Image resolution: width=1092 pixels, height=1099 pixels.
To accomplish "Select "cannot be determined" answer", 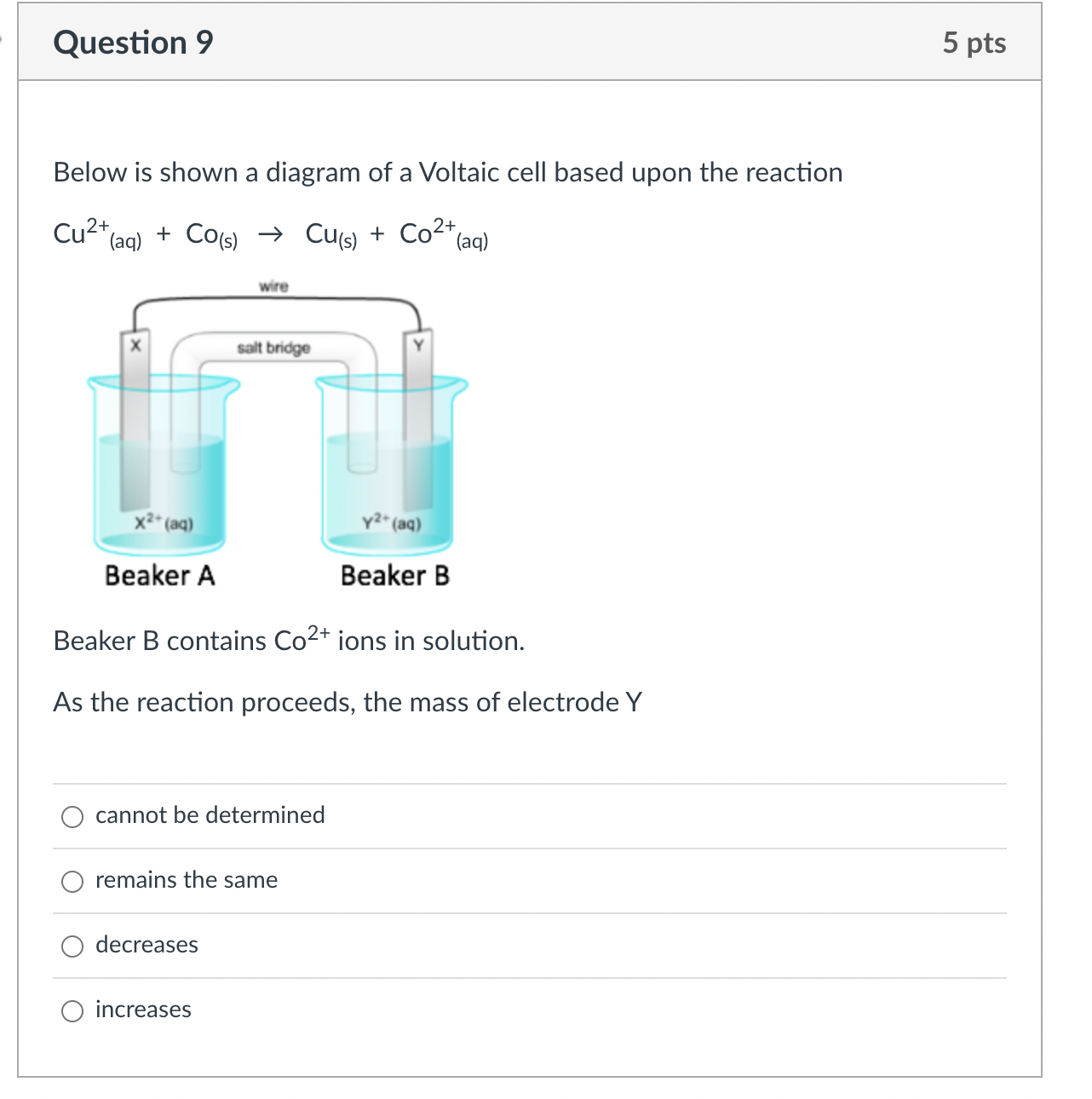I will pos(73,816).
